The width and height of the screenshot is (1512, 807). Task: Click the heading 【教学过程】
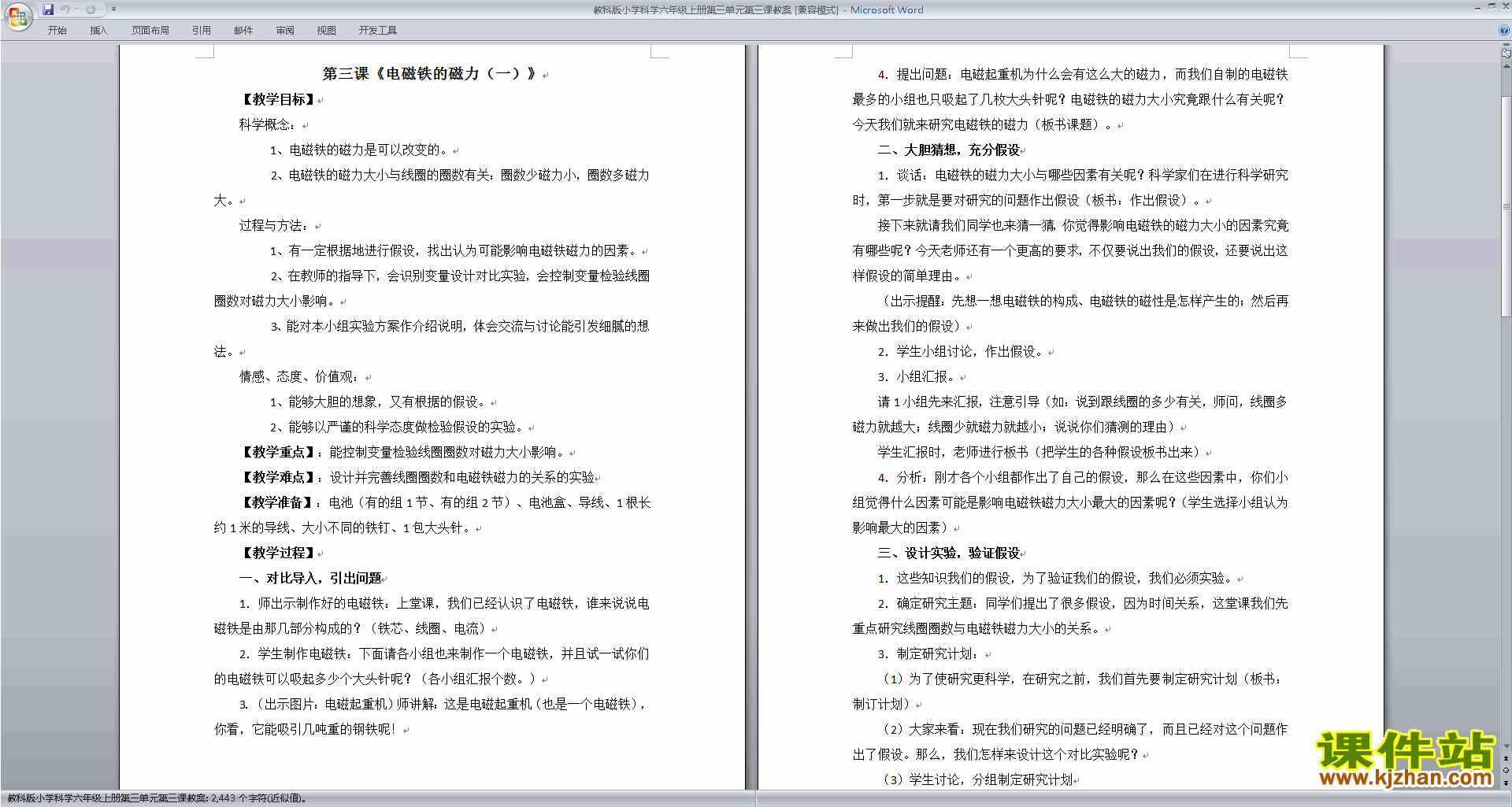pyautogui.click(x=278, y=553)
